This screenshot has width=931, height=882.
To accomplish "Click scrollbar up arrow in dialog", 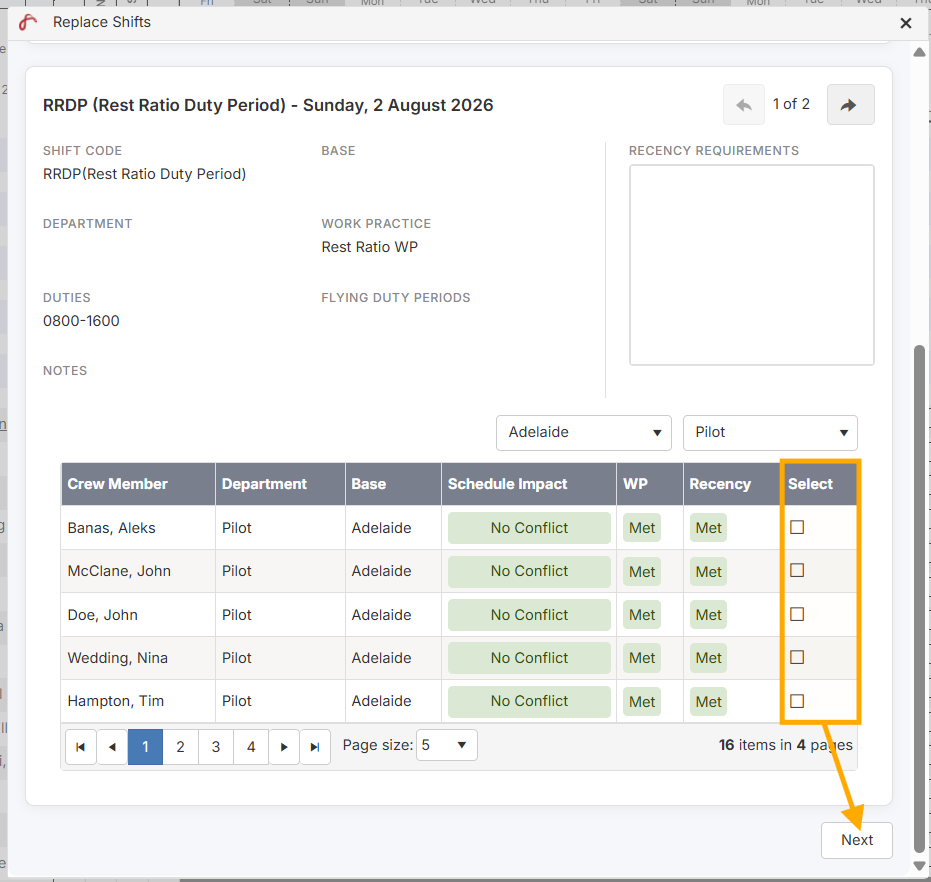I will click(919, 52).
